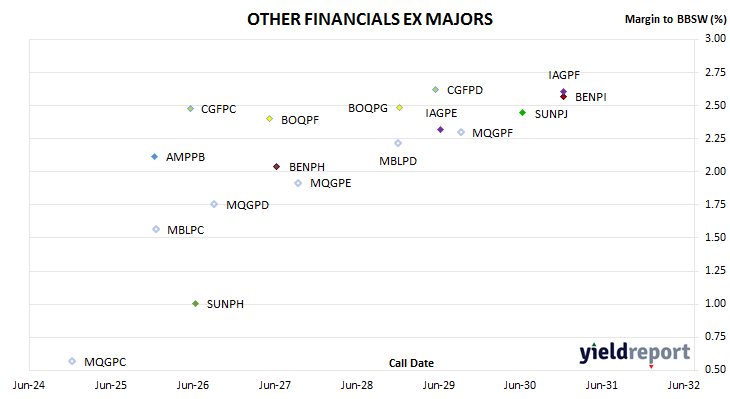
Task: Click the MBLPD hollow diamond marker
Action: pos(398,143)
